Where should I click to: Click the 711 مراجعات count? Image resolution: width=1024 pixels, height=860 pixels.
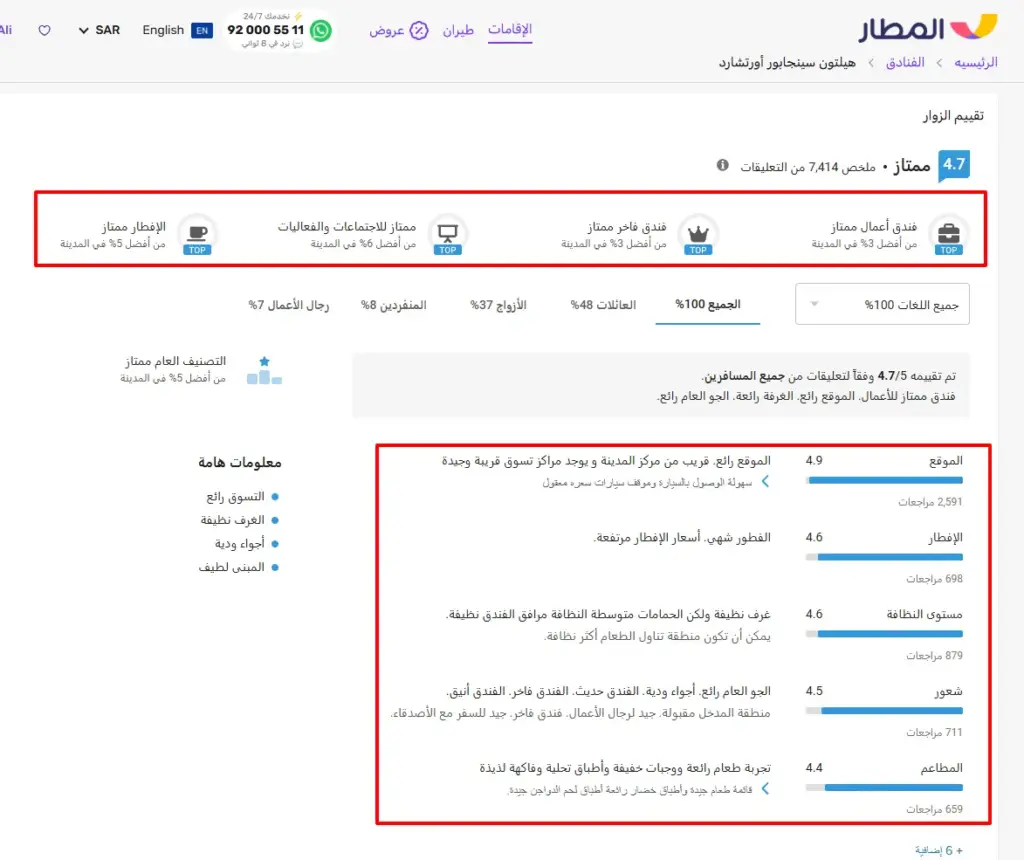pyautogui.click(x=934, y=733)
